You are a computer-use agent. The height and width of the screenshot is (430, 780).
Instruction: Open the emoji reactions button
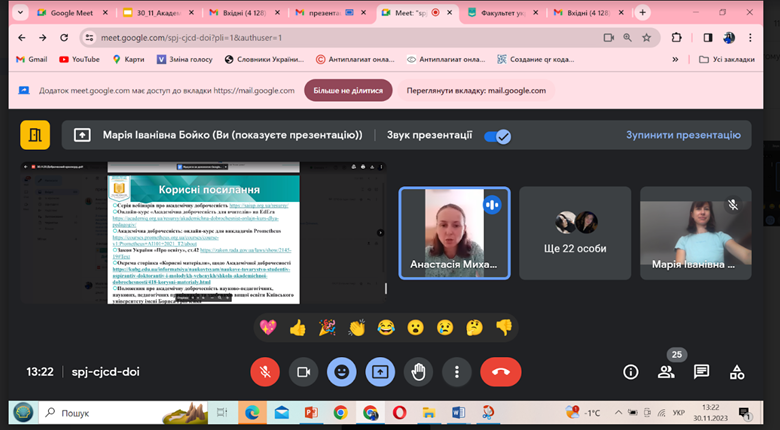[x=341, y=371]
